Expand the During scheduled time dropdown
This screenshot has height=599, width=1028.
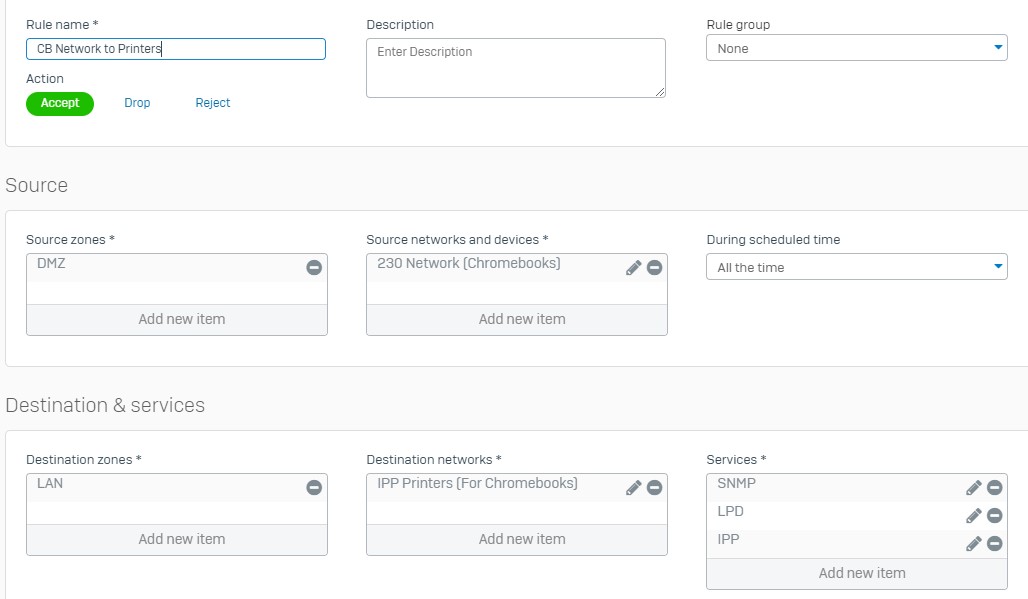[x=856, y=267]
